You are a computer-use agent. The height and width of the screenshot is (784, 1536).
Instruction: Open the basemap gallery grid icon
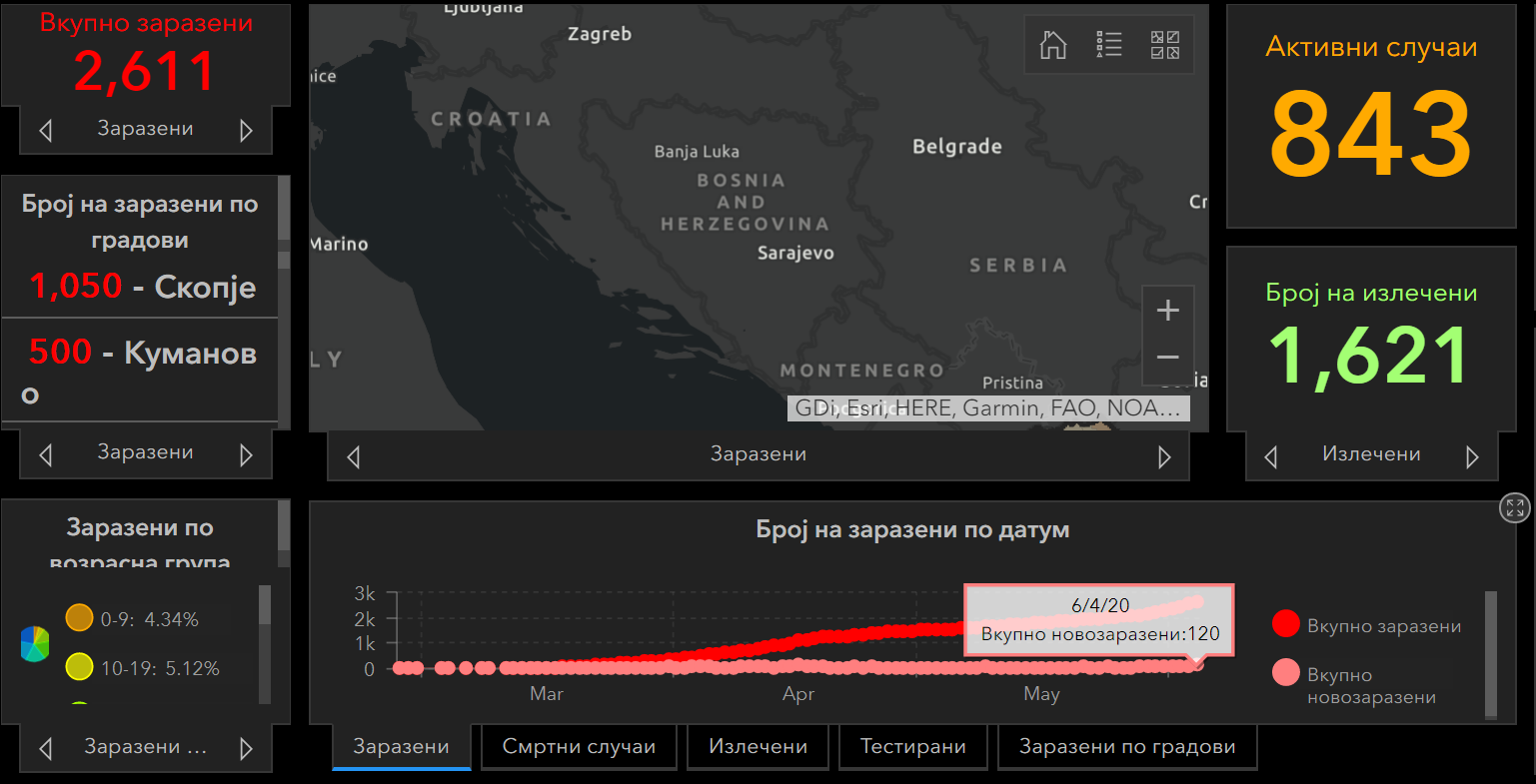[x=1164, y=45]
